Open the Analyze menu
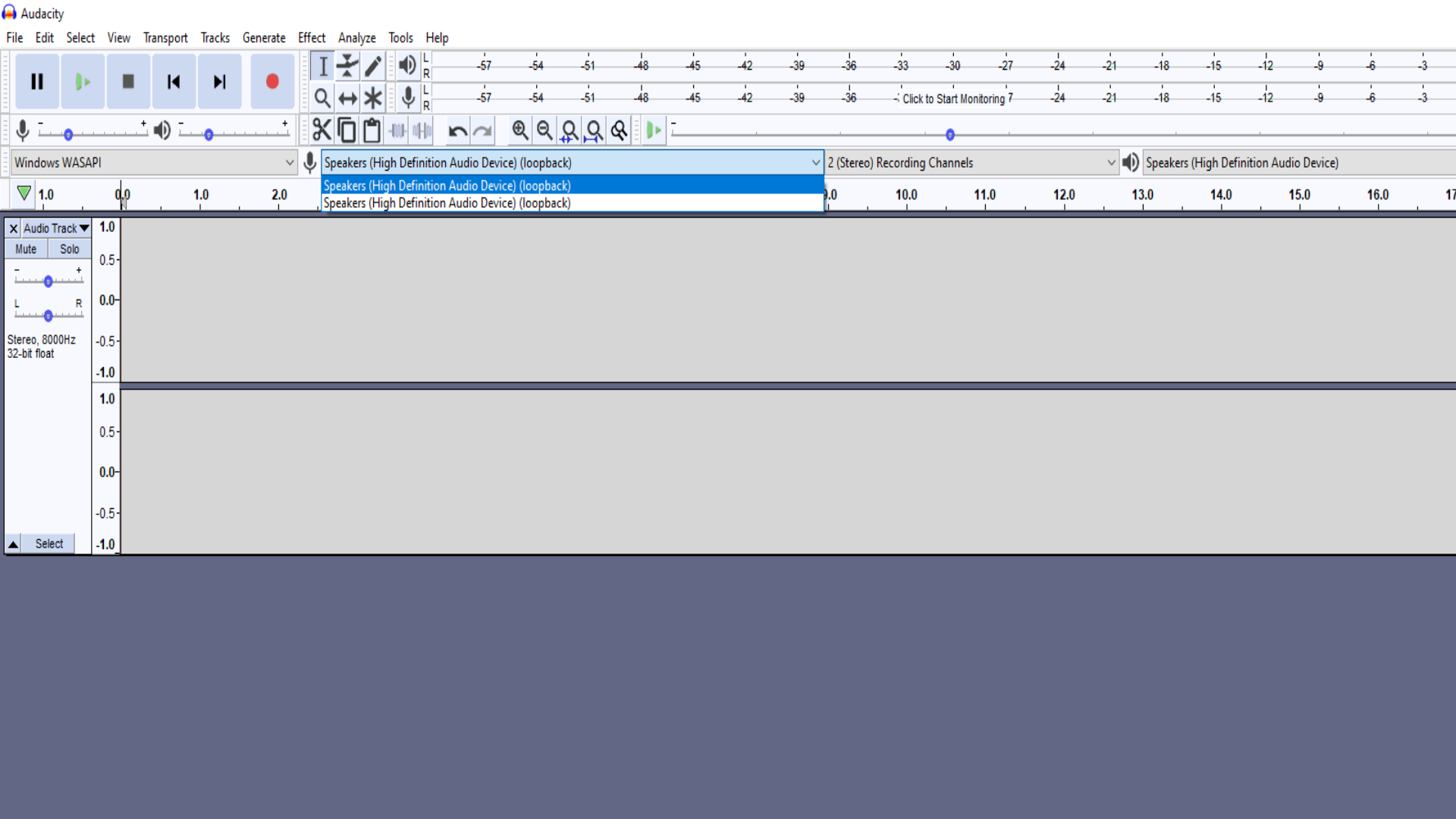Screen dimensions: 1456x819 [357, 38]
